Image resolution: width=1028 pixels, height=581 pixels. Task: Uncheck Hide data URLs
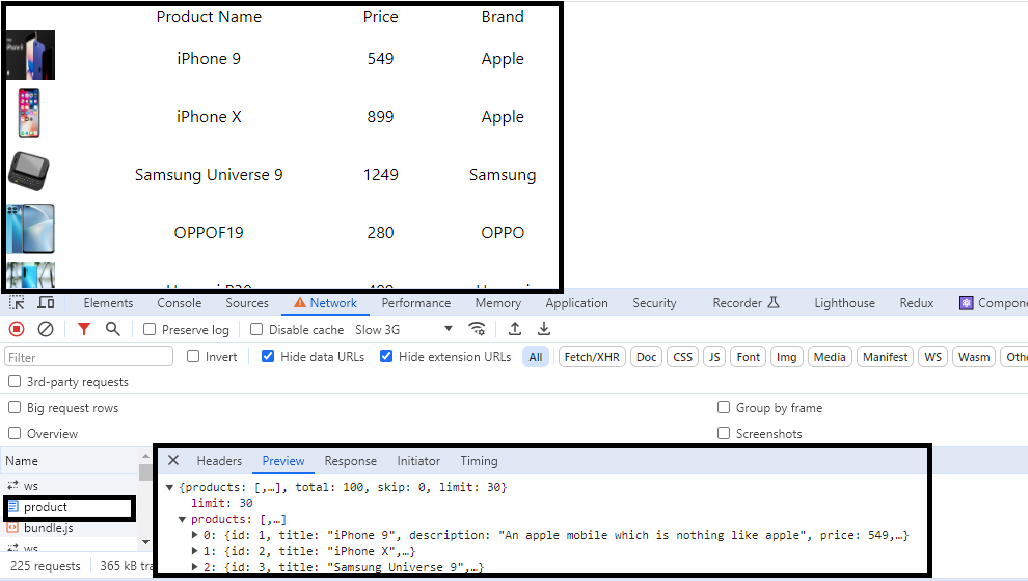[267, 356]
